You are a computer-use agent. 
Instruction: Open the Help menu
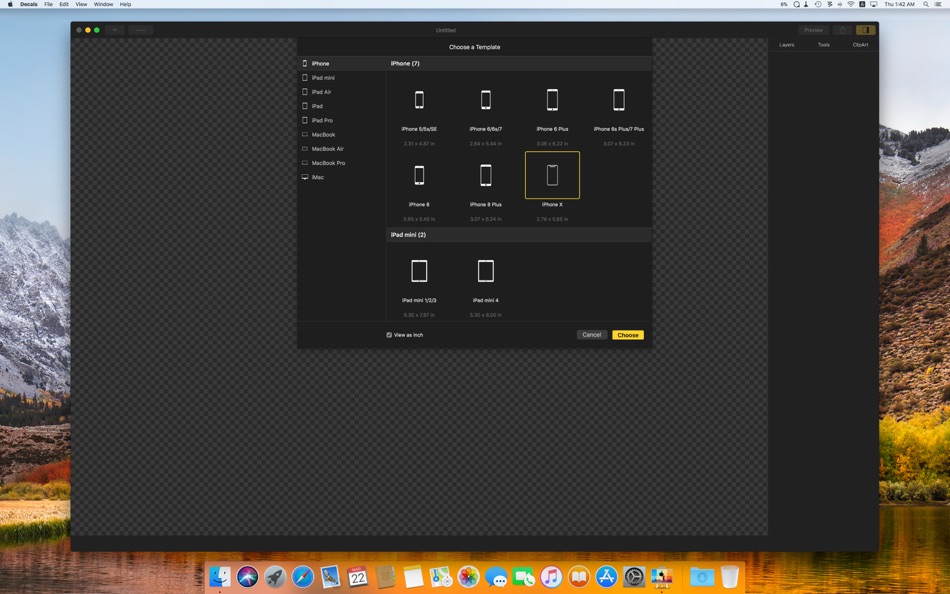(x=125, y=4)
